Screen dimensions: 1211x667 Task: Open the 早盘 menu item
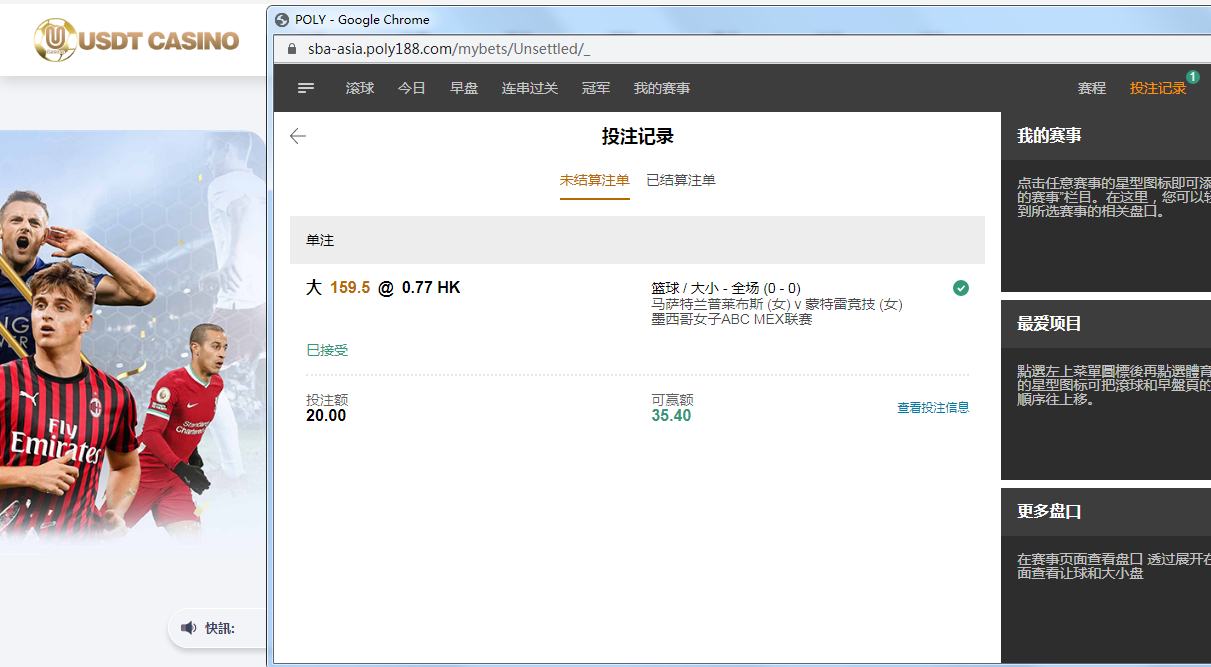pos(464,88)
